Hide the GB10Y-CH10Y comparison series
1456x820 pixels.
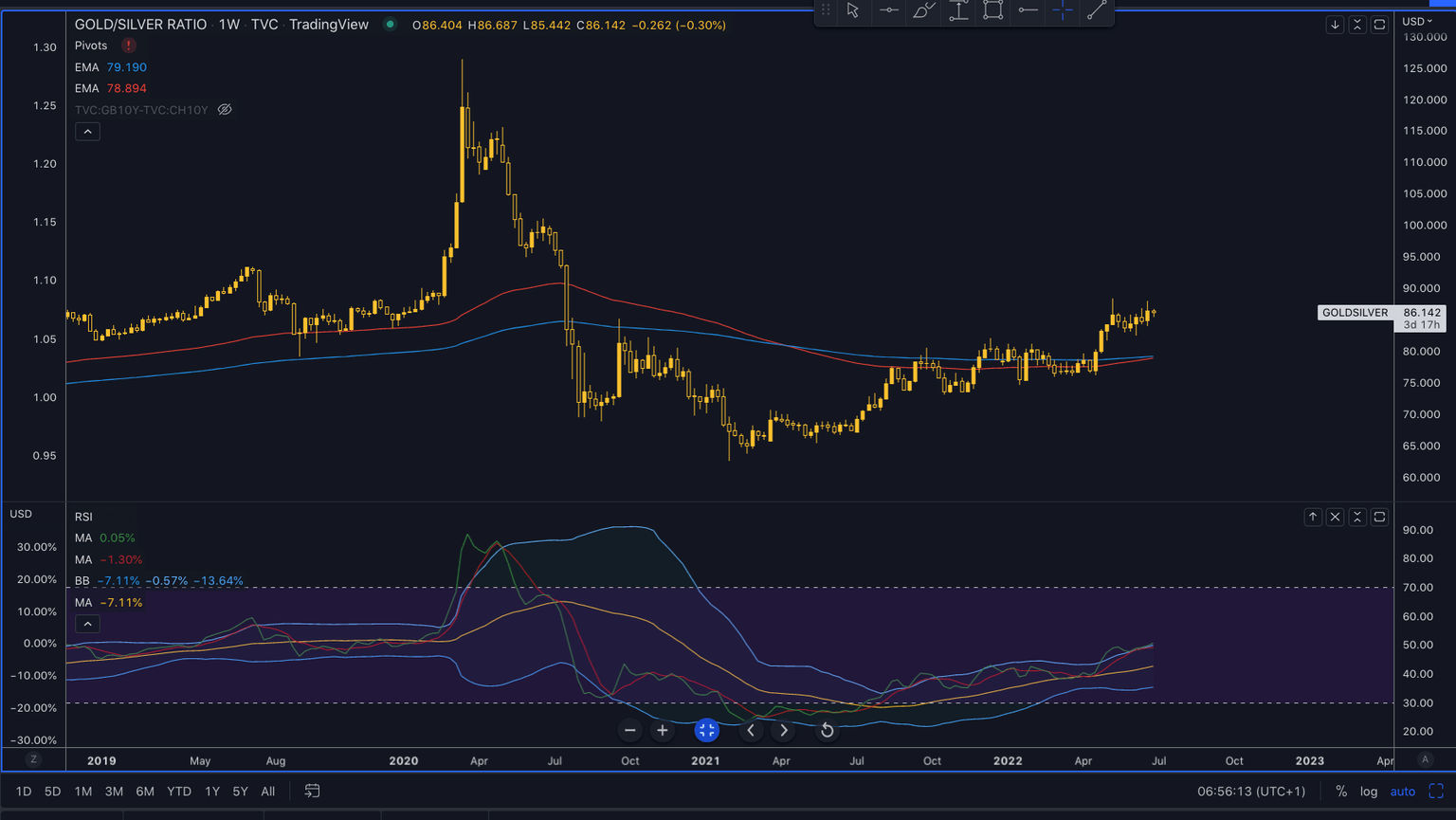tap(225, 109)
